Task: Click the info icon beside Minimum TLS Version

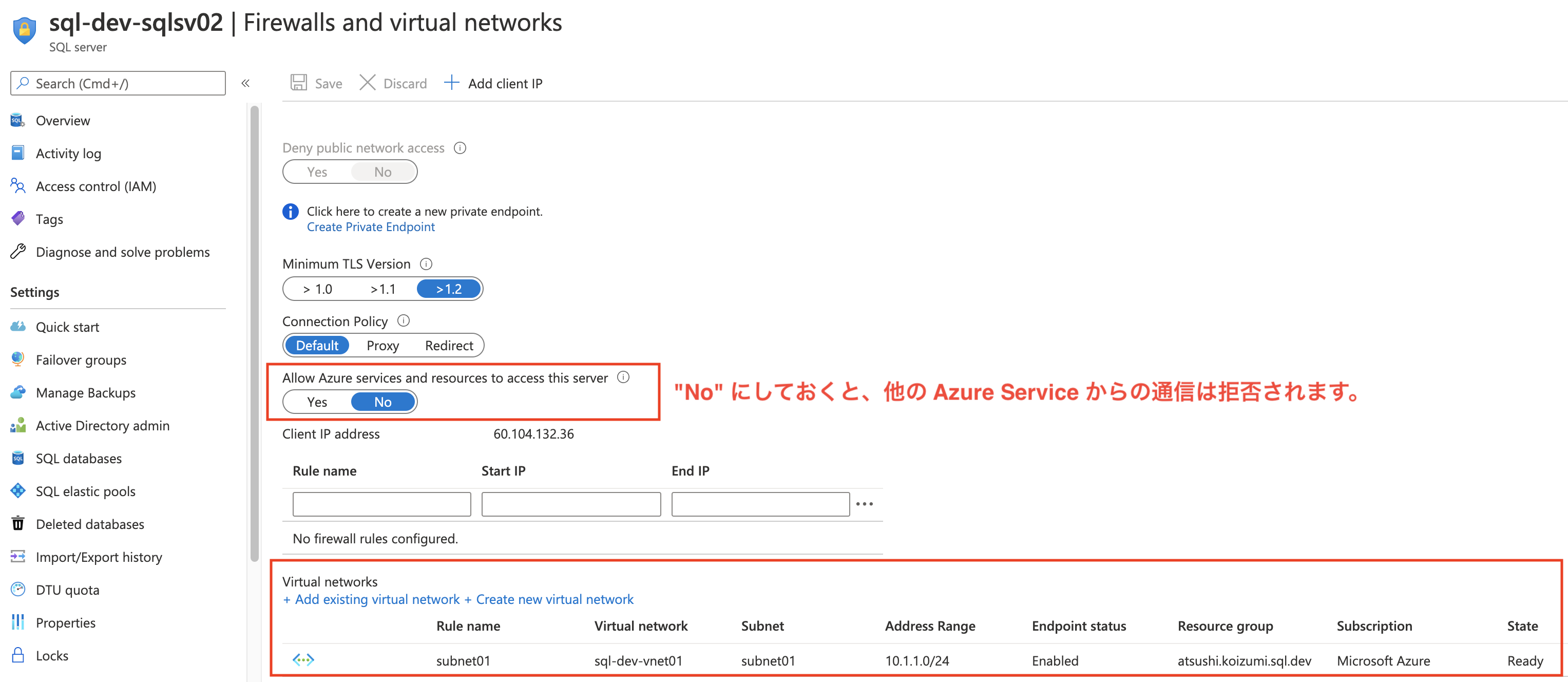Action: [426, 263]
